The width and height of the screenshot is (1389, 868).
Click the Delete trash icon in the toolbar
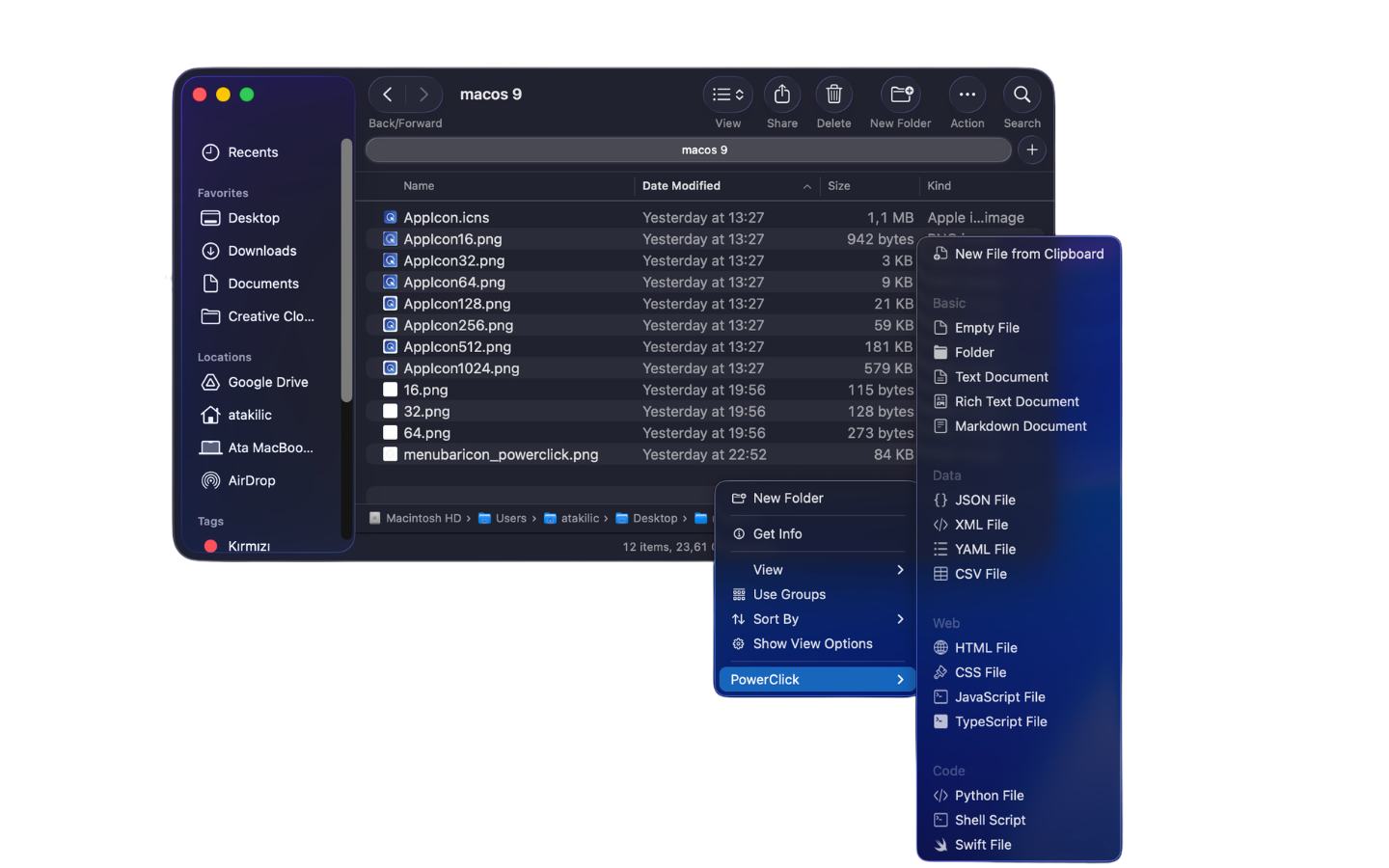[x=833, y=94]
